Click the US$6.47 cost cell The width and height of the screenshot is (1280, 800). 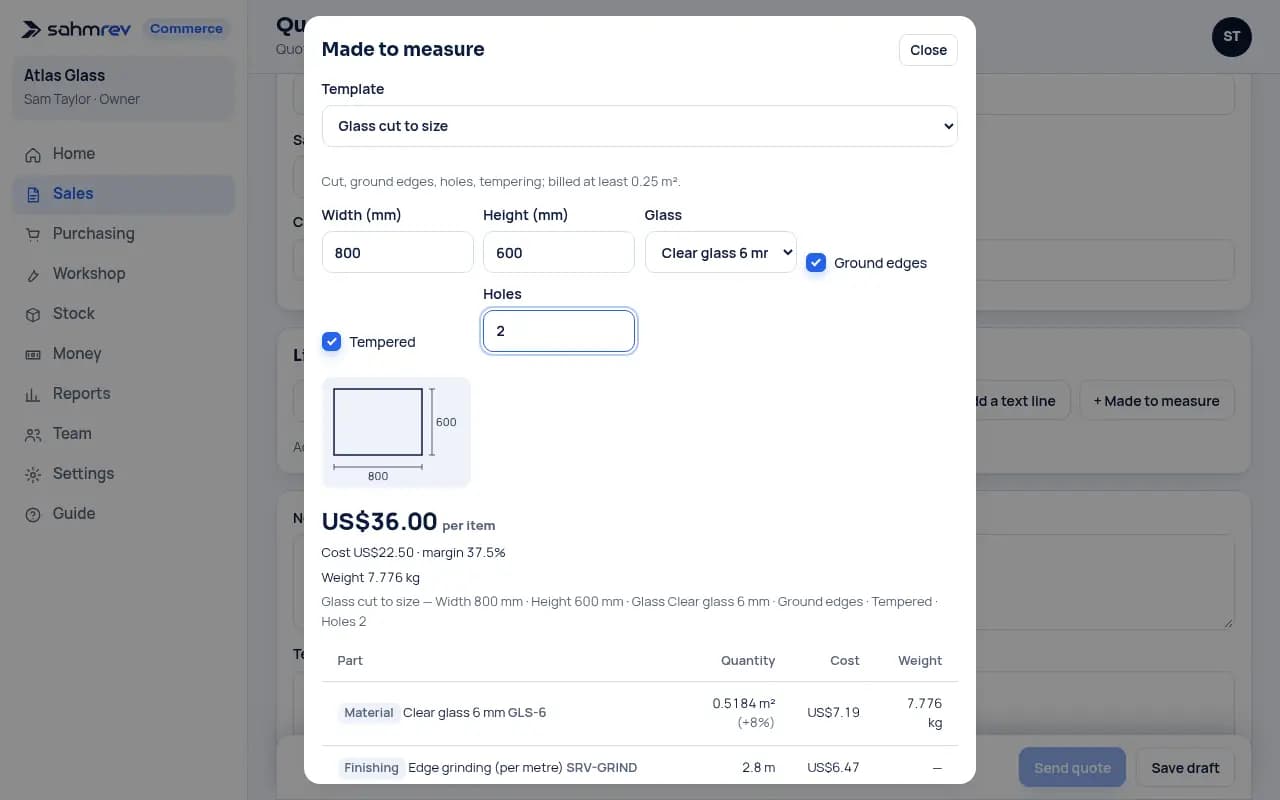[x=833, y=768]
